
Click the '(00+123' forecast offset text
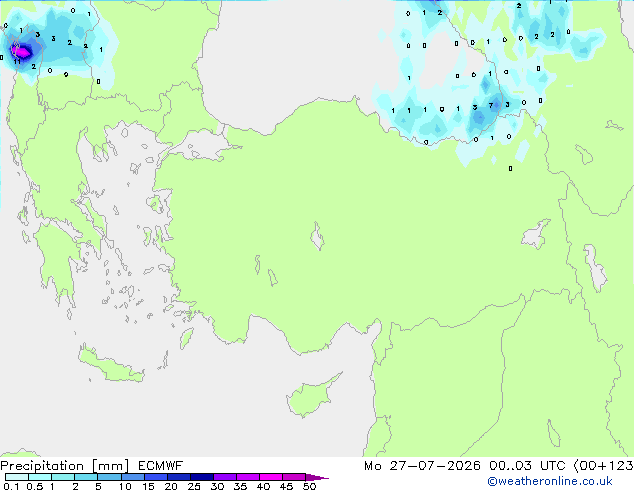[x=603, y=466]
